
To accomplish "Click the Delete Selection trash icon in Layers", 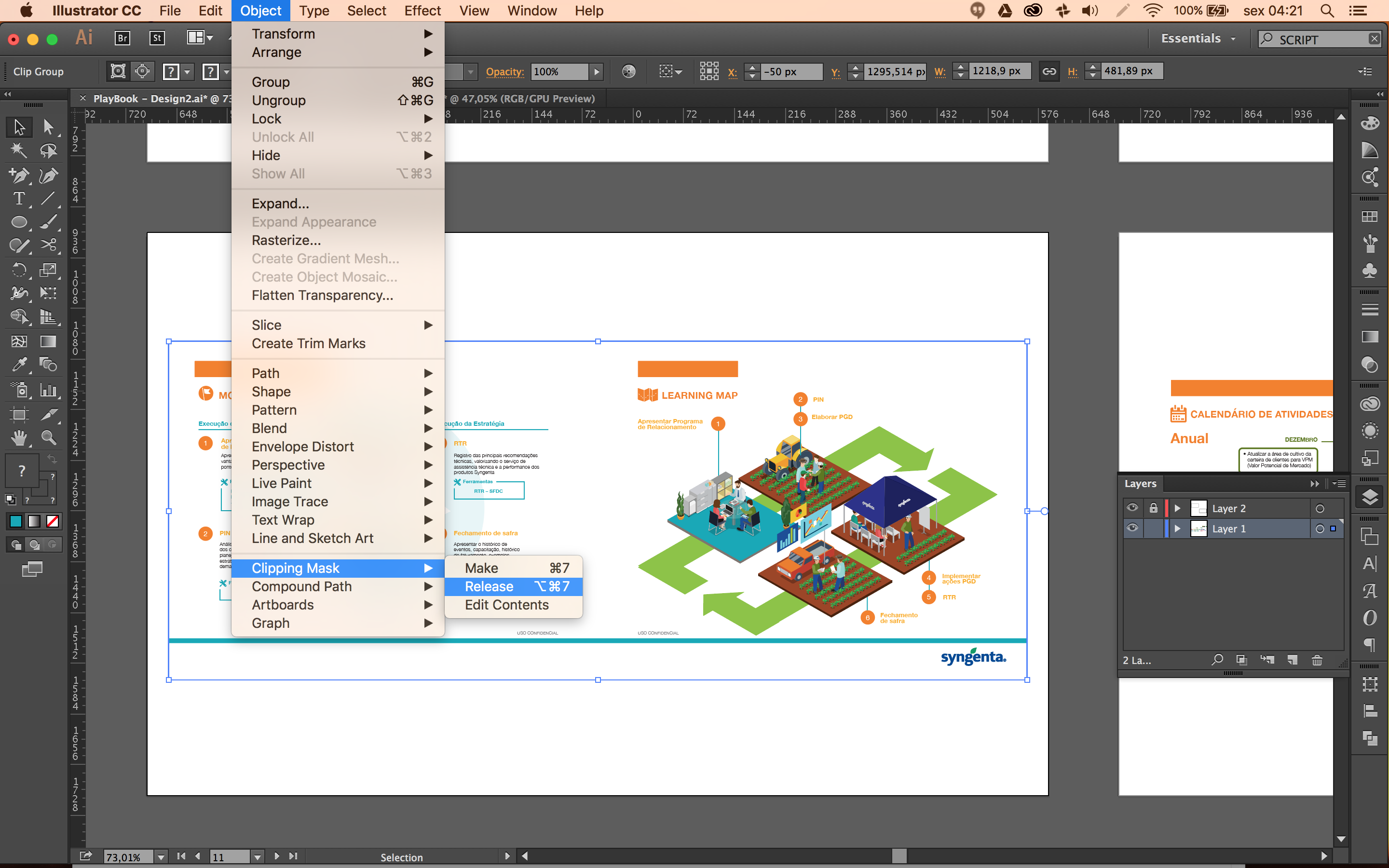I will pos(1317,660).
